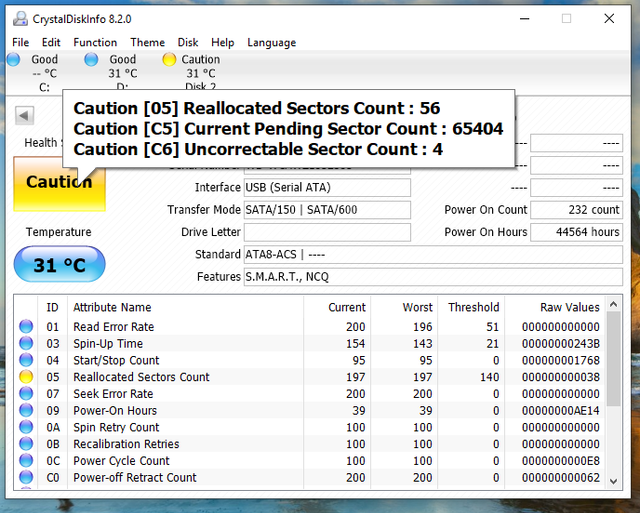Select the Reallocated Sectors Count attribute name
Image resolution: width=640 pixels, height=513 pixels.
(x=141, y=377)
